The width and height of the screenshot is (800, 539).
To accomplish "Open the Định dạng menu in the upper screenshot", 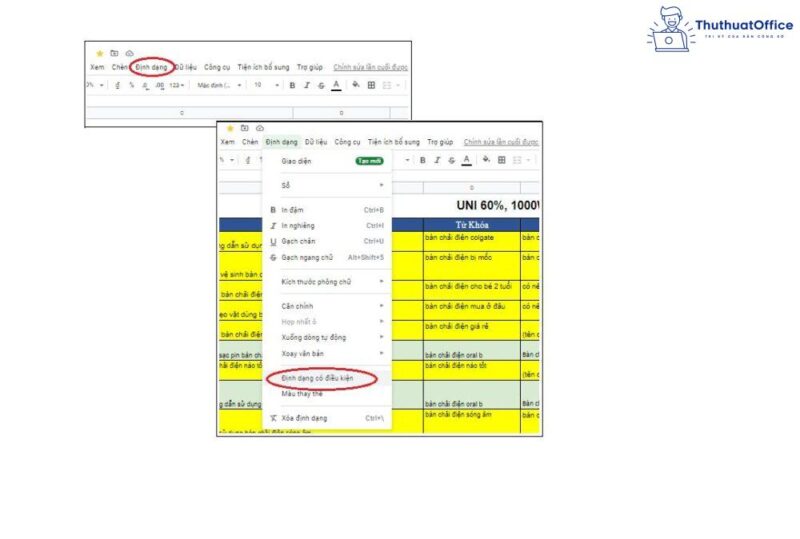I will pos(152,67).
